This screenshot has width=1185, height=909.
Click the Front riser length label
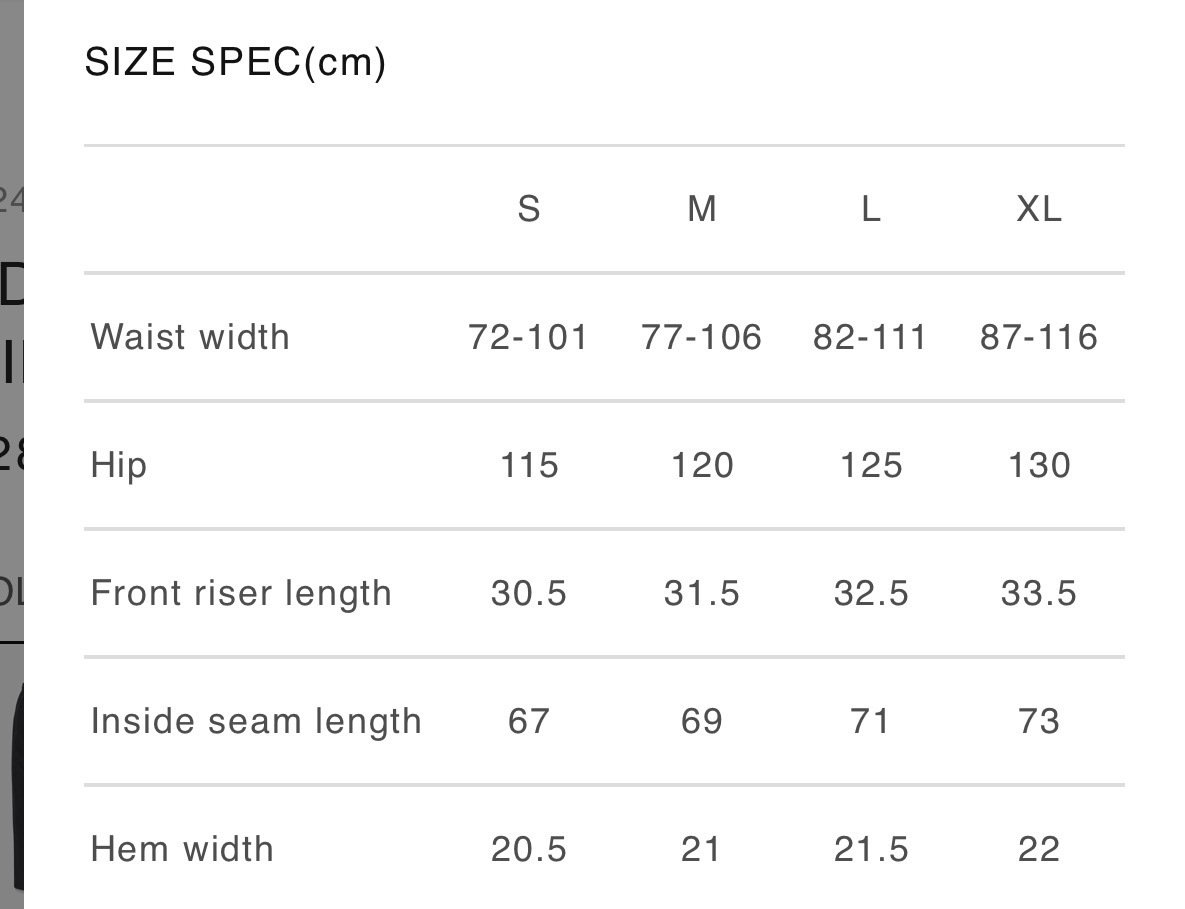click(x=241, y=593)
